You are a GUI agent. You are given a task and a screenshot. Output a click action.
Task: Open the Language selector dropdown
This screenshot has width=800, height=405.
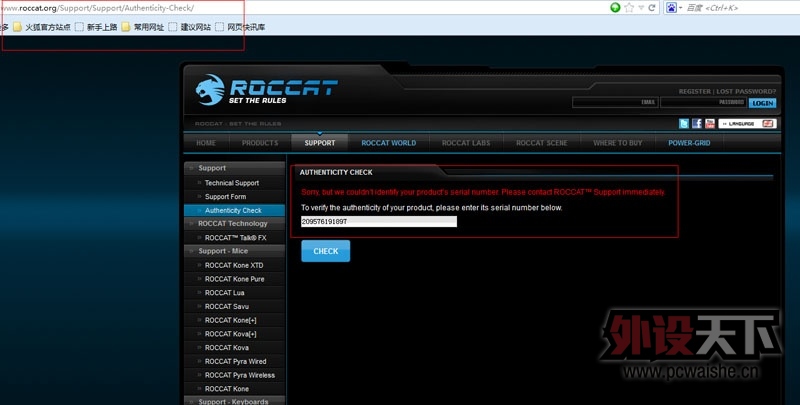pos(747,123)
